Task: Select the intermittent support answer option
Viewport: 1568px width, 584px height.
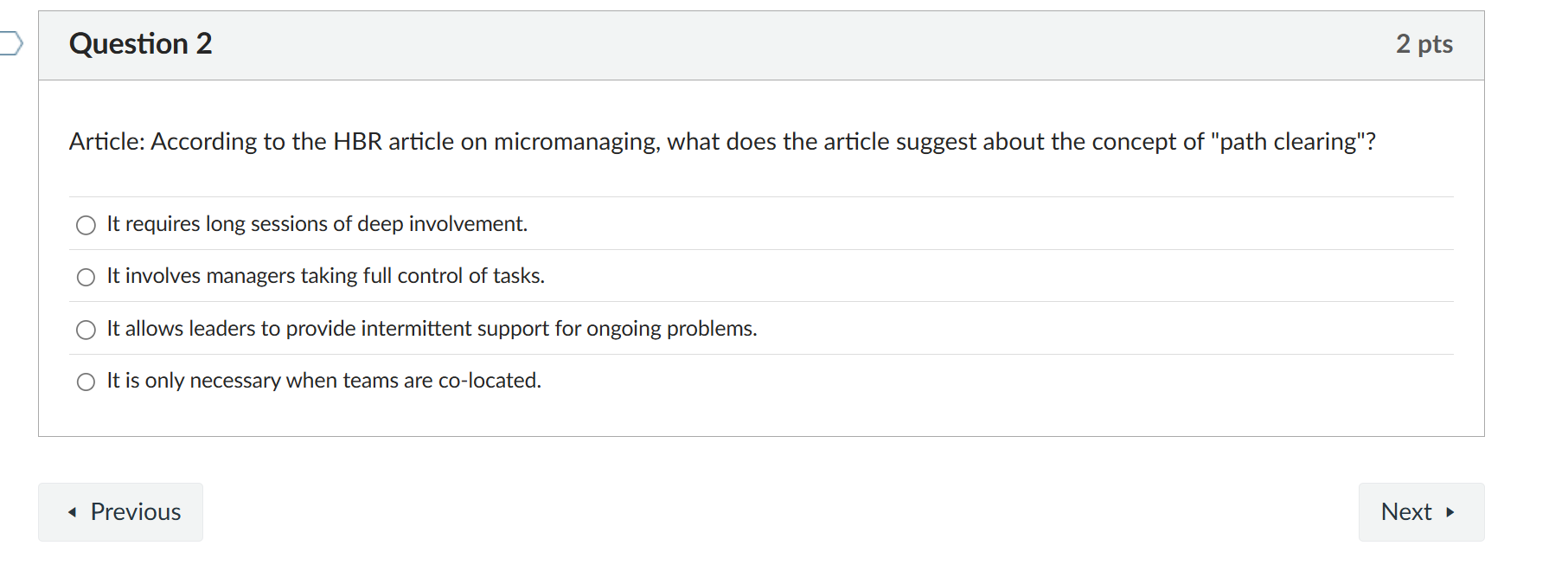Action: point(86,330)
